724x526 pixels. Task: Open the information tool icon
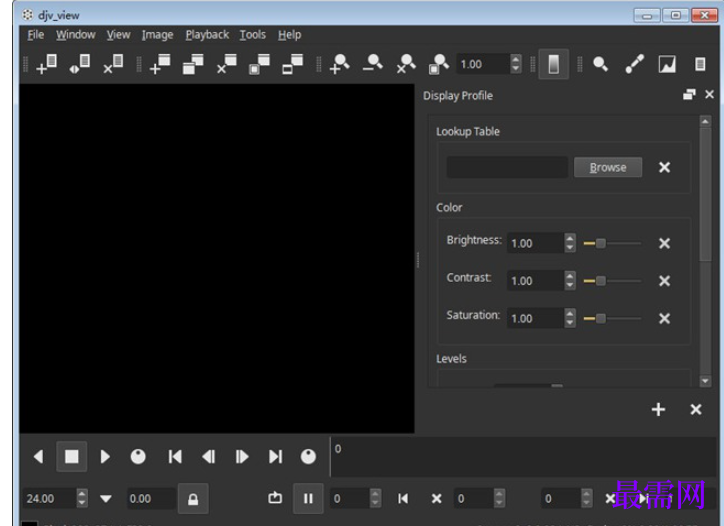coord(700,64)
